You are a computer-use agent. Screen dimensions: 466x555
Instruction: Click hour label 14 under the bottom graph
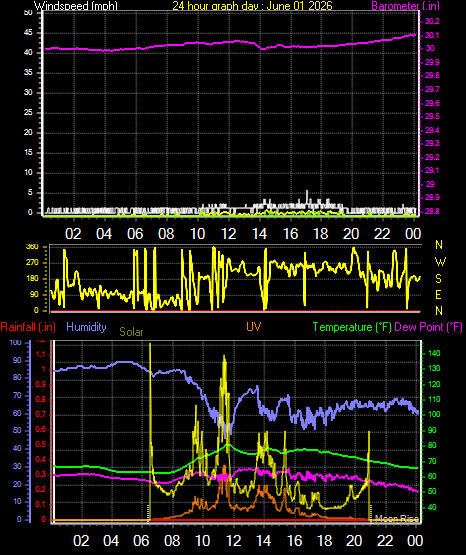click(x=264, y=541)
